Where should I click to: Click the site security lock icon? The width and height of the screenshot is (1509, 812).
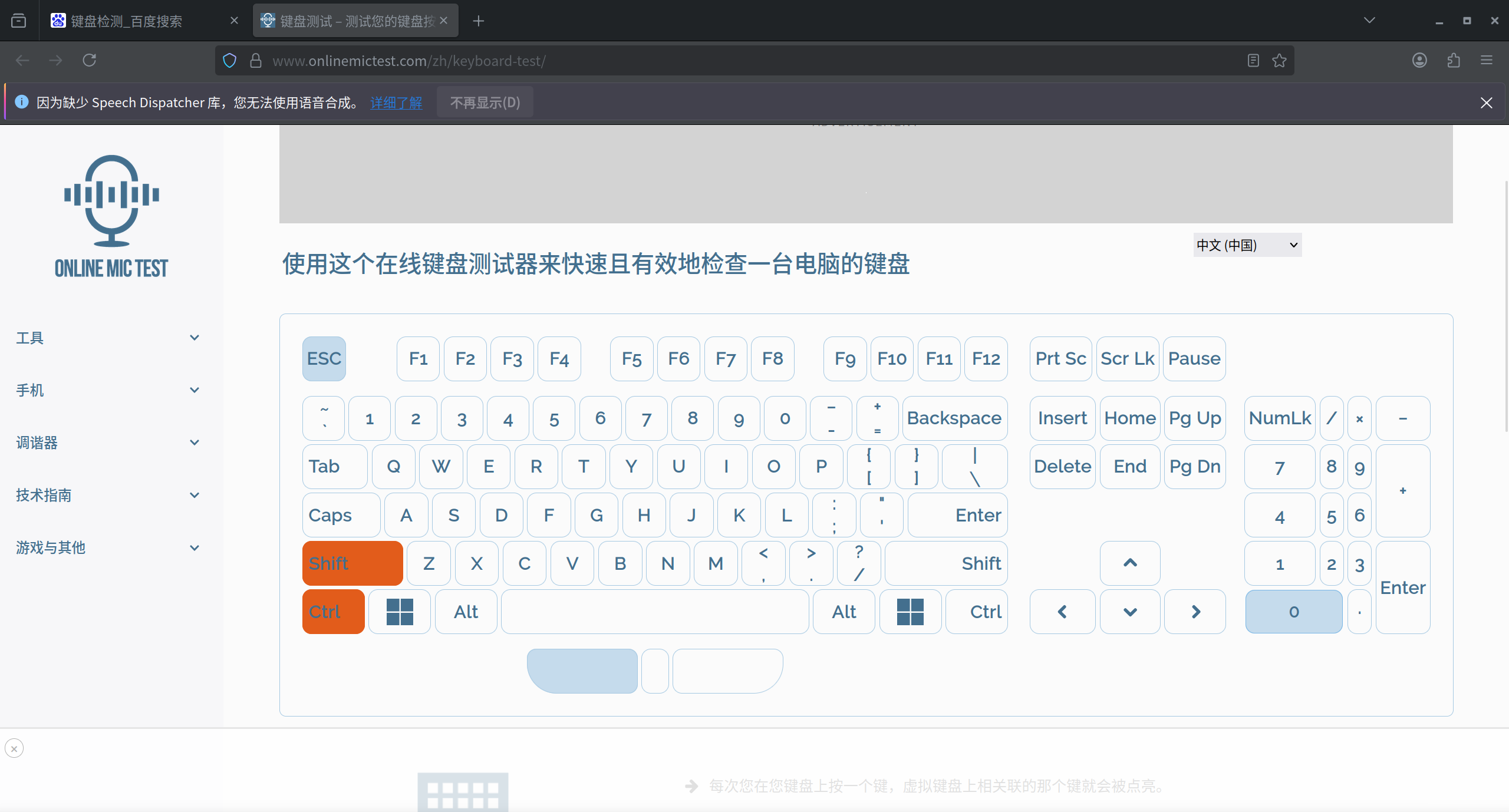256,60
